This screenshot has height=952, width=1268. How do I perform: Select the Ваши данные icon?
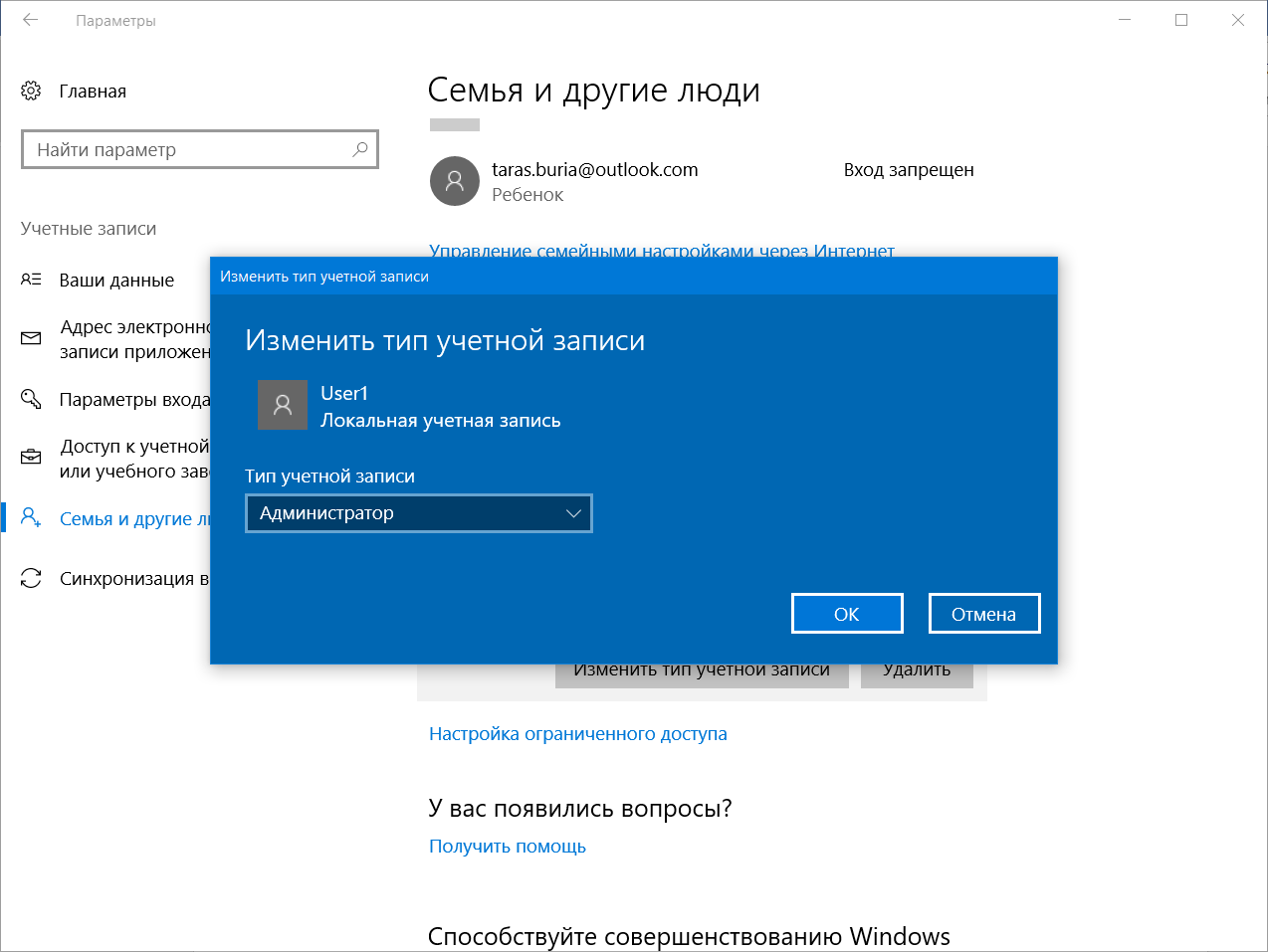click(31, 280)
